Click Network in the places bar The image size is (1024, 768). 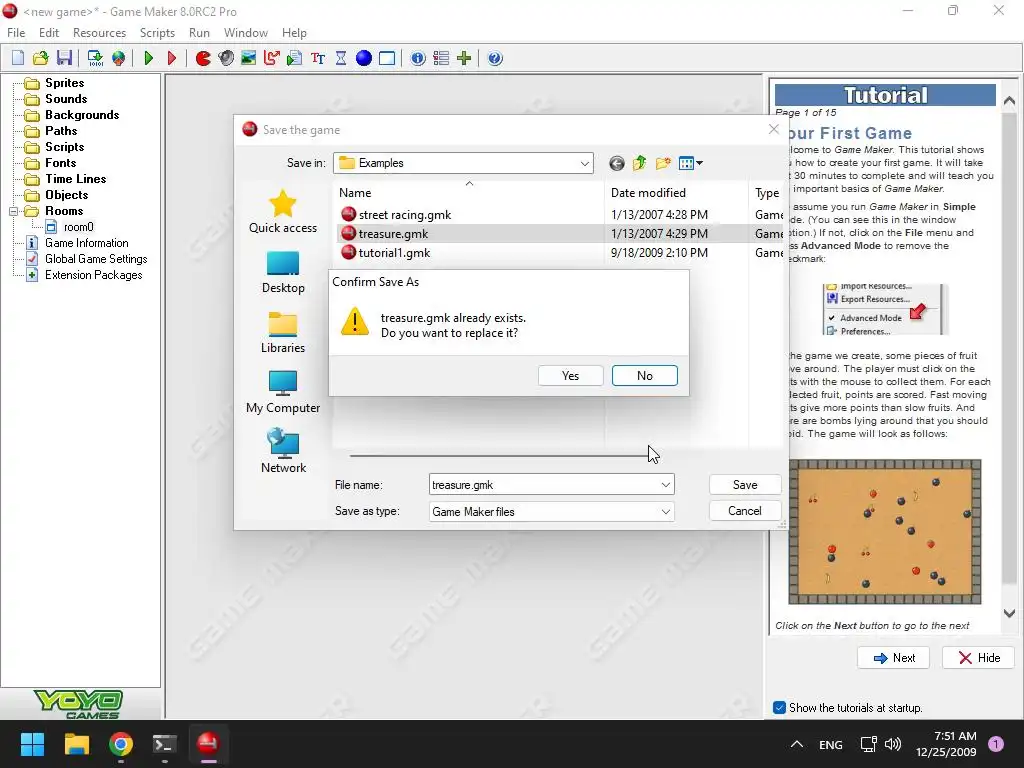pos(283,452)
